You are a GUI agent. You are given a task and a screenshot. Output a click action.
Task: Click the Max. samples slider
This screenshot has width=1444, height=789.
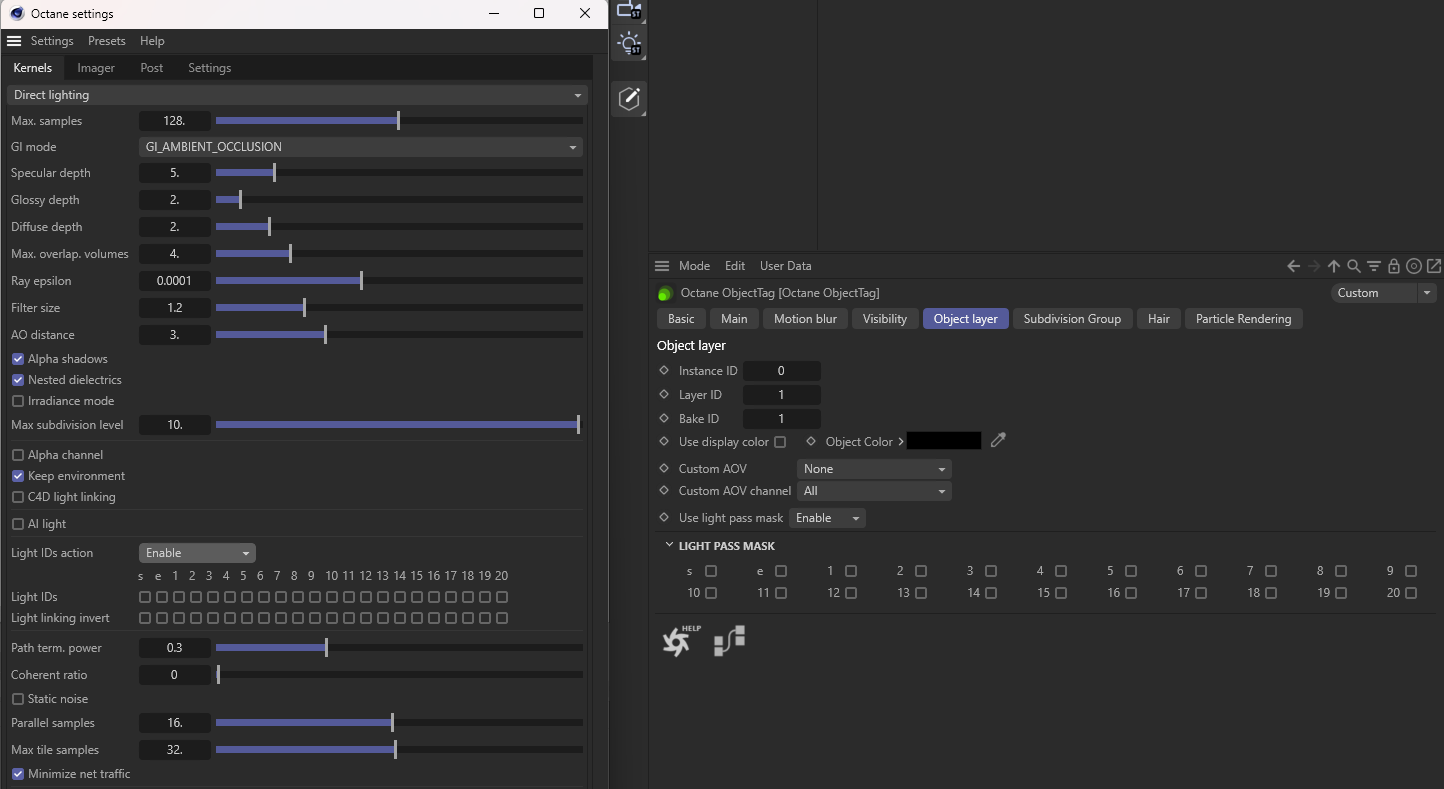click(x=399, y=121)
